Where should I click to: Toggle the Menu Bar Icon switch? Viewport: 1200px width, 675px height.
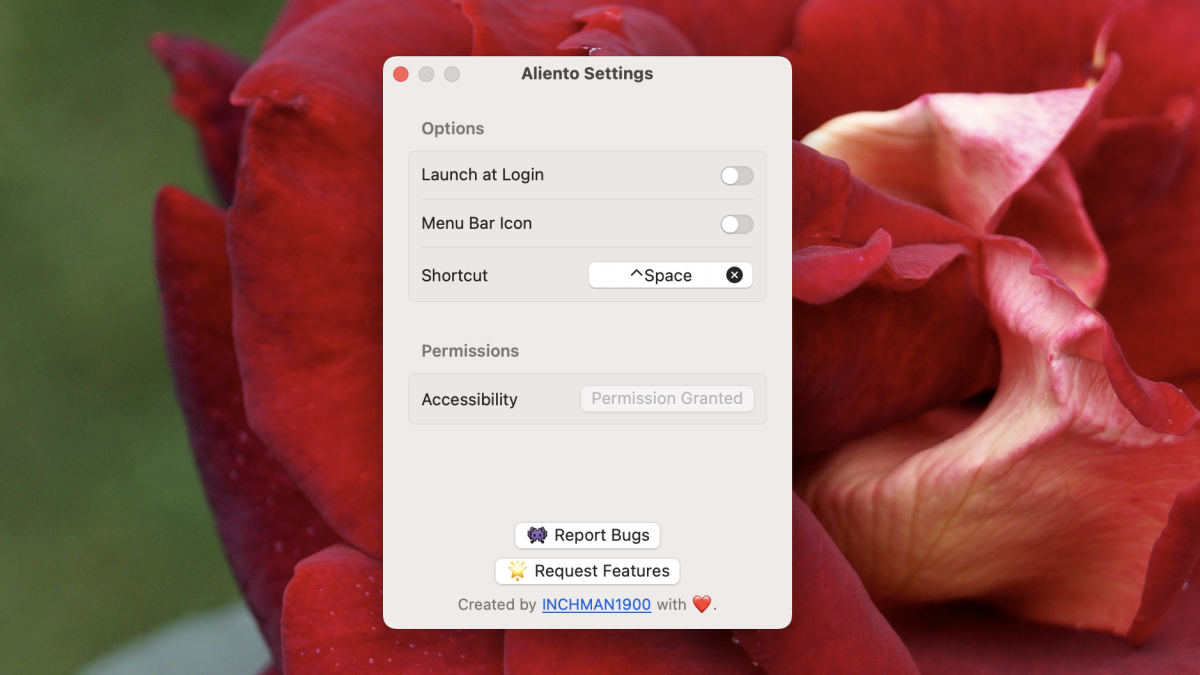click(x=737, y=224)
